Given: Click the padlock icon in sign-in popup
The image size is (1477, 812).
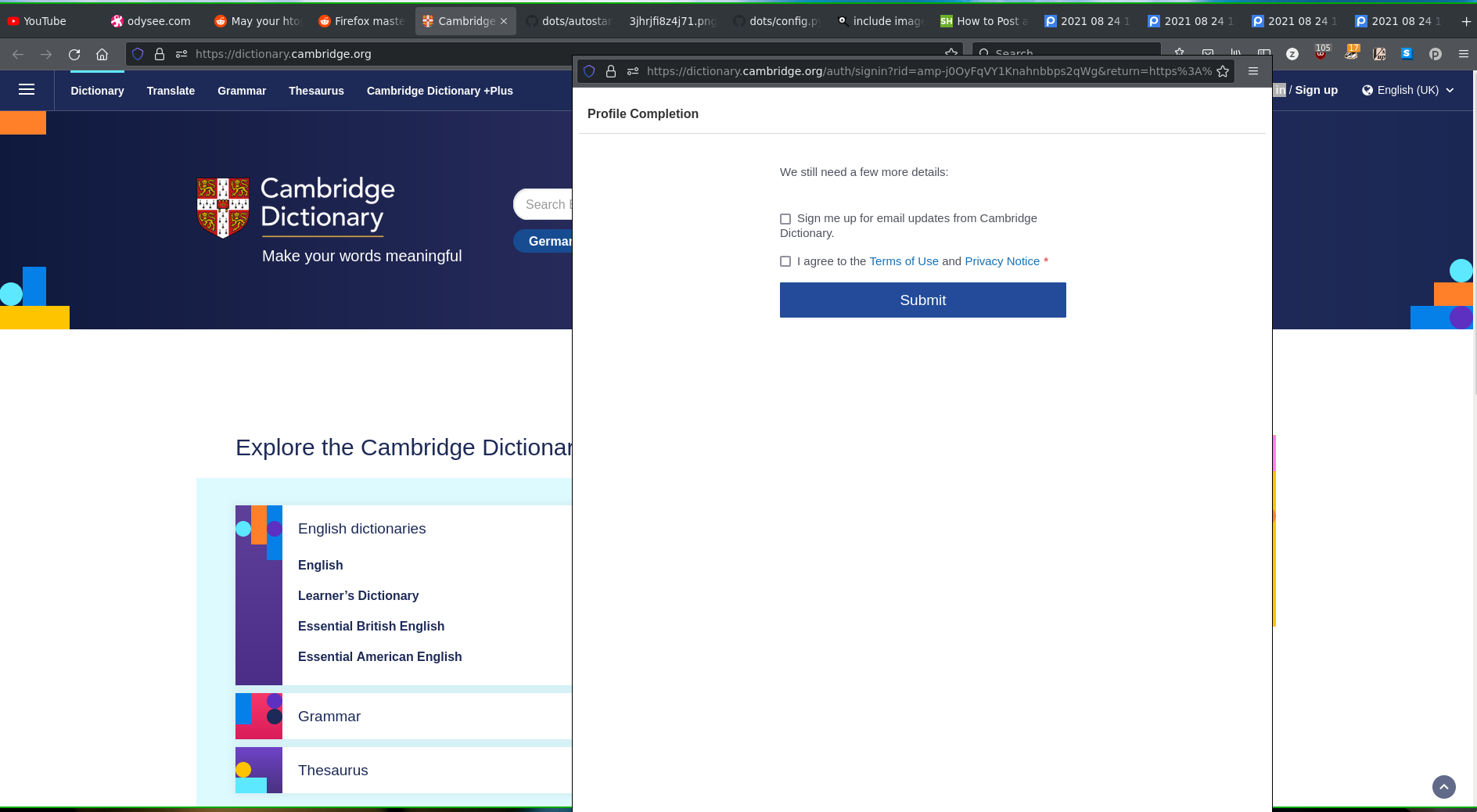Looking at the screenshot, I should pos(611,71).
